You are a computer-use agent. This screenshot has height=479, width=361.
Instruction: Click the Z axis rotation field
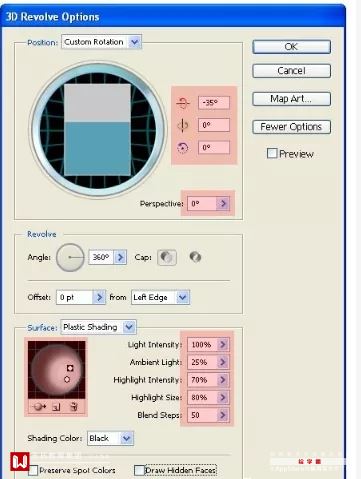point(214,147)
